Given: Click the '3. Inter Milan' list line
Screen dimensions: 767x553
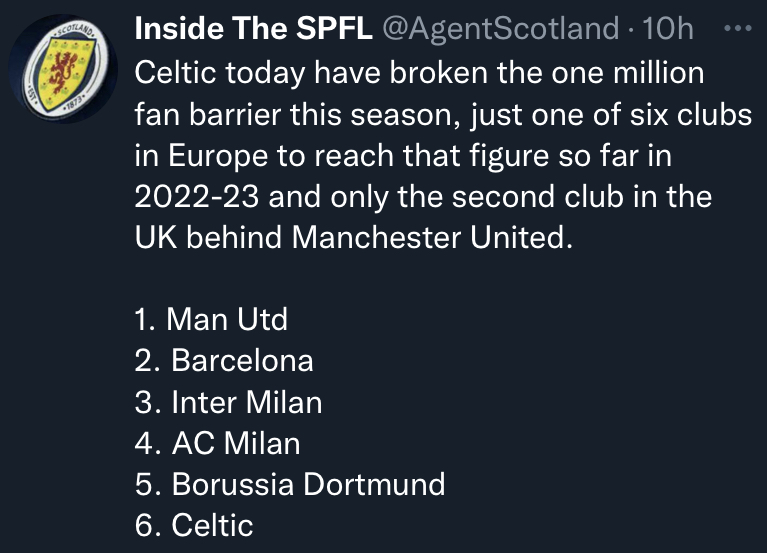Looking at the screenshot, I should pyautogui.click(x=228, y=402).
